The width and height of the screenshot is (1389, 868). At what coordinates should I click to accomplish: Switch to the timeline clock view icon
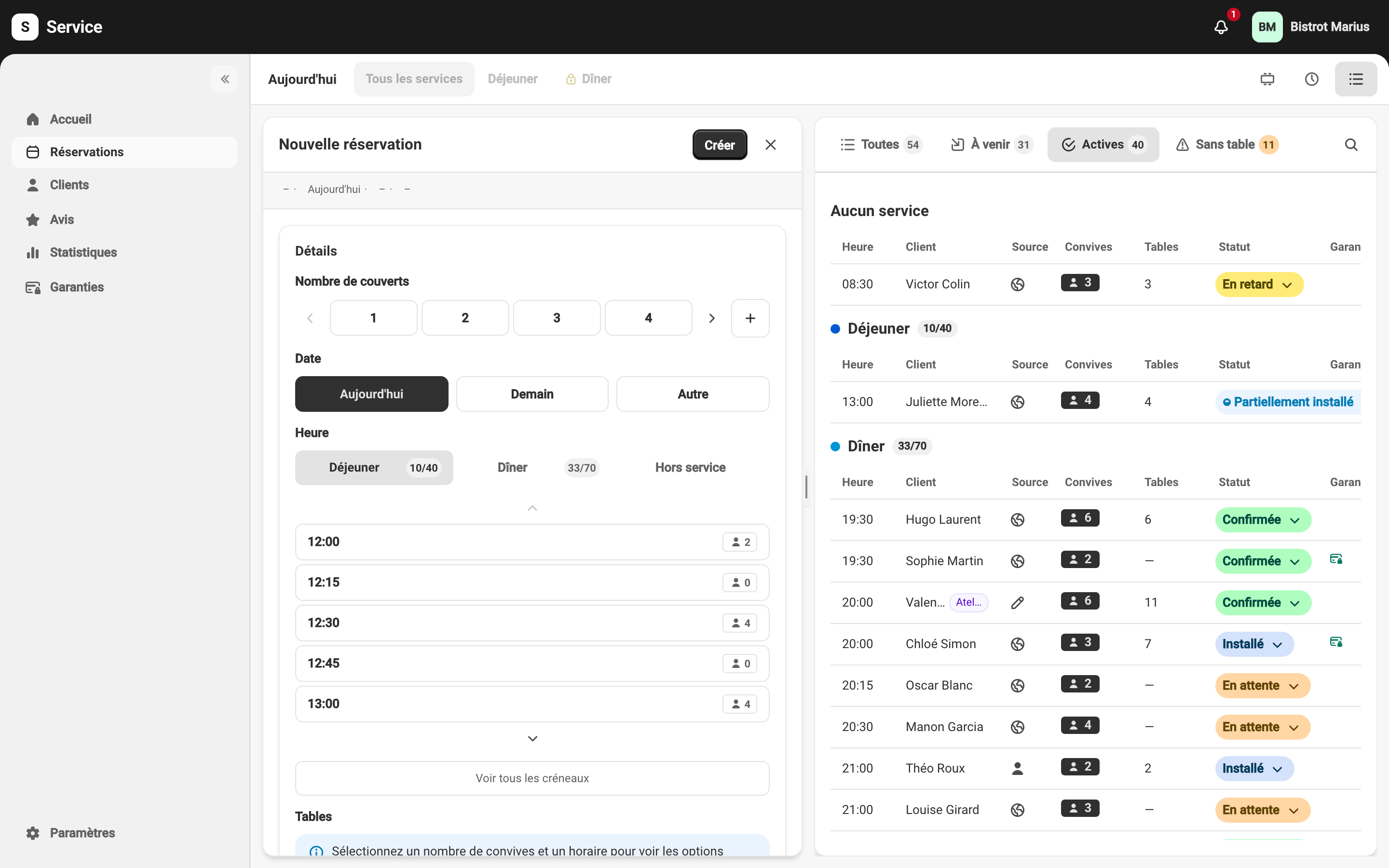(x=1311, y=79)
